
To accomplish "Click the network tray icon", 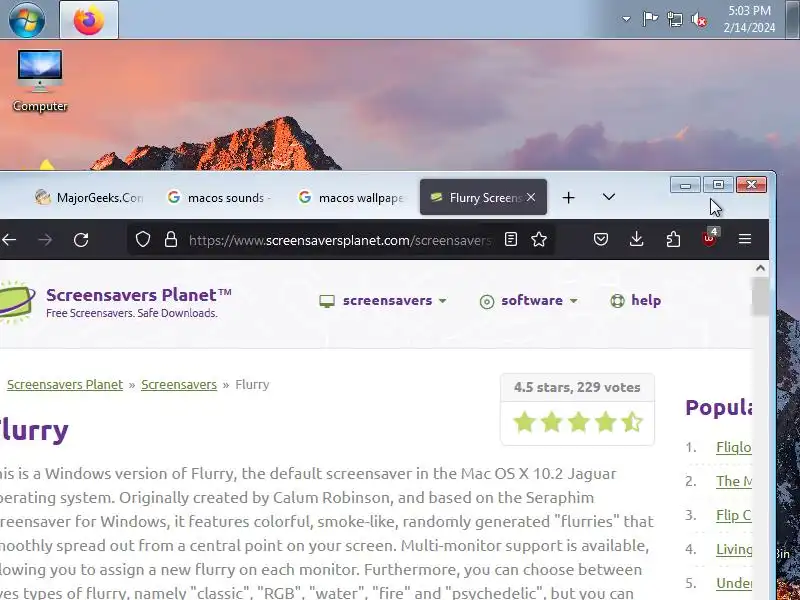I will [x=674, y=19].
